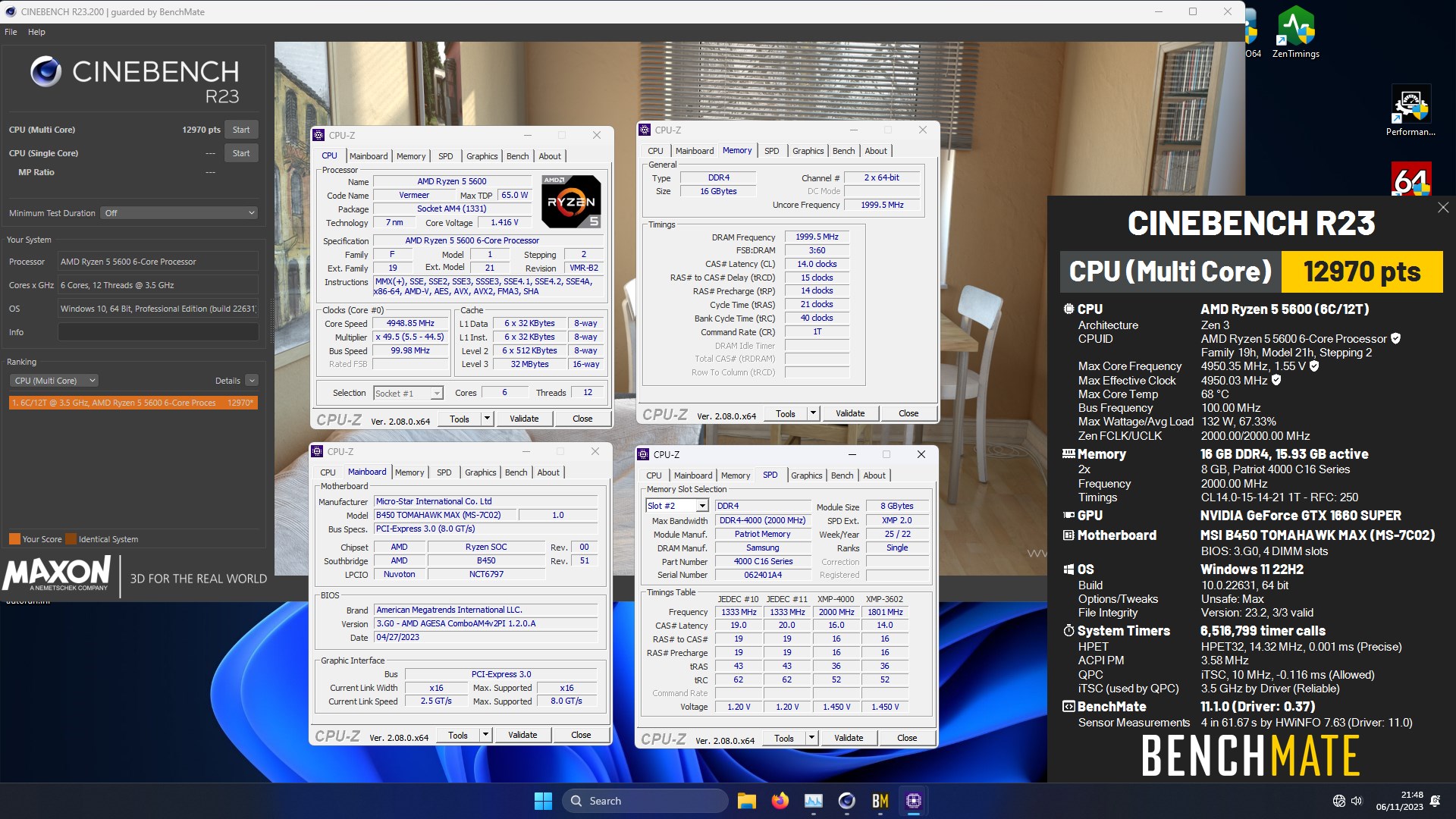Viewport: 1456px width, 819px height.
Task: Click BIOS version 3.G0 AGESA field
Action: tap(486, 623)
